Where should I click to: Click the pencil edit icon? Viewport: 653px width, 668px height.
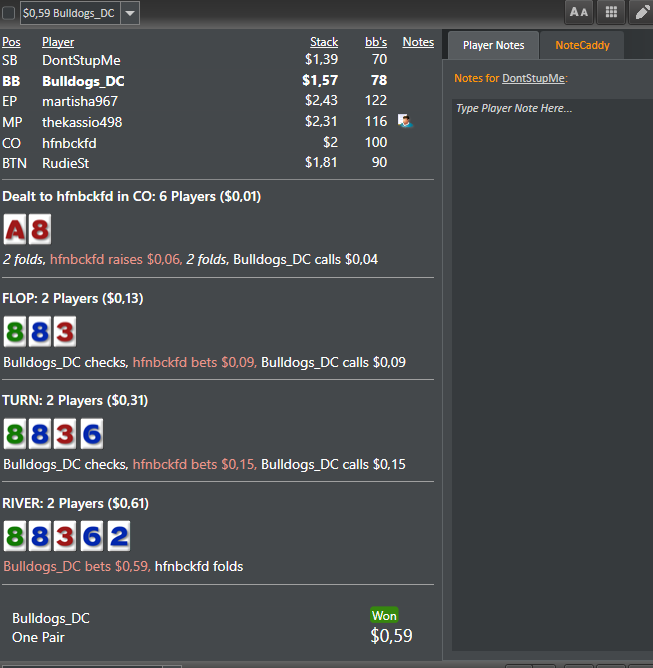click(x=641, y=12)
